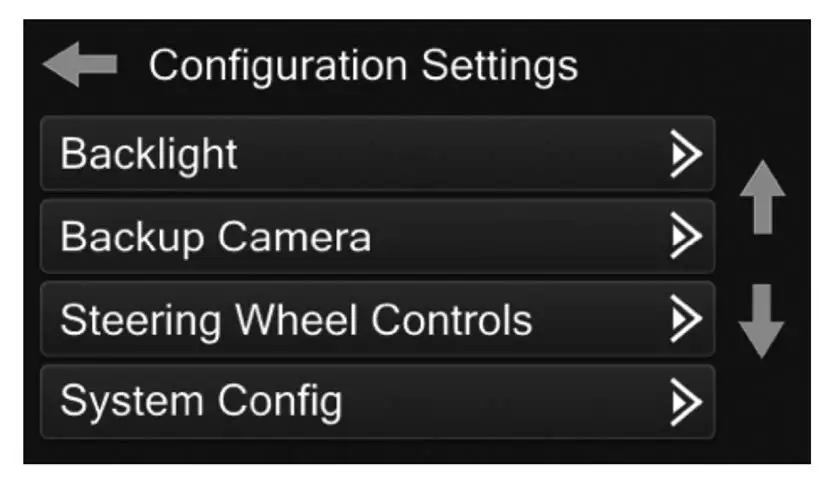
Task: Expand the System Config submenu
Action: [x=685, y=402]
